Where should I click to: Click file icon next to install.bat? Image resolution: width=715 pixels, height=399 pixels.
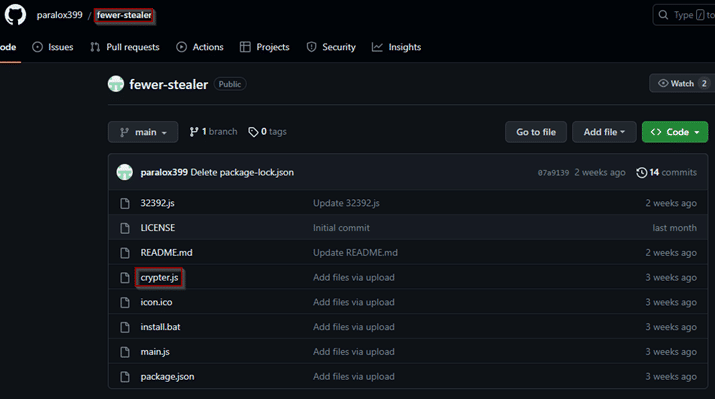tap(124, 327)
